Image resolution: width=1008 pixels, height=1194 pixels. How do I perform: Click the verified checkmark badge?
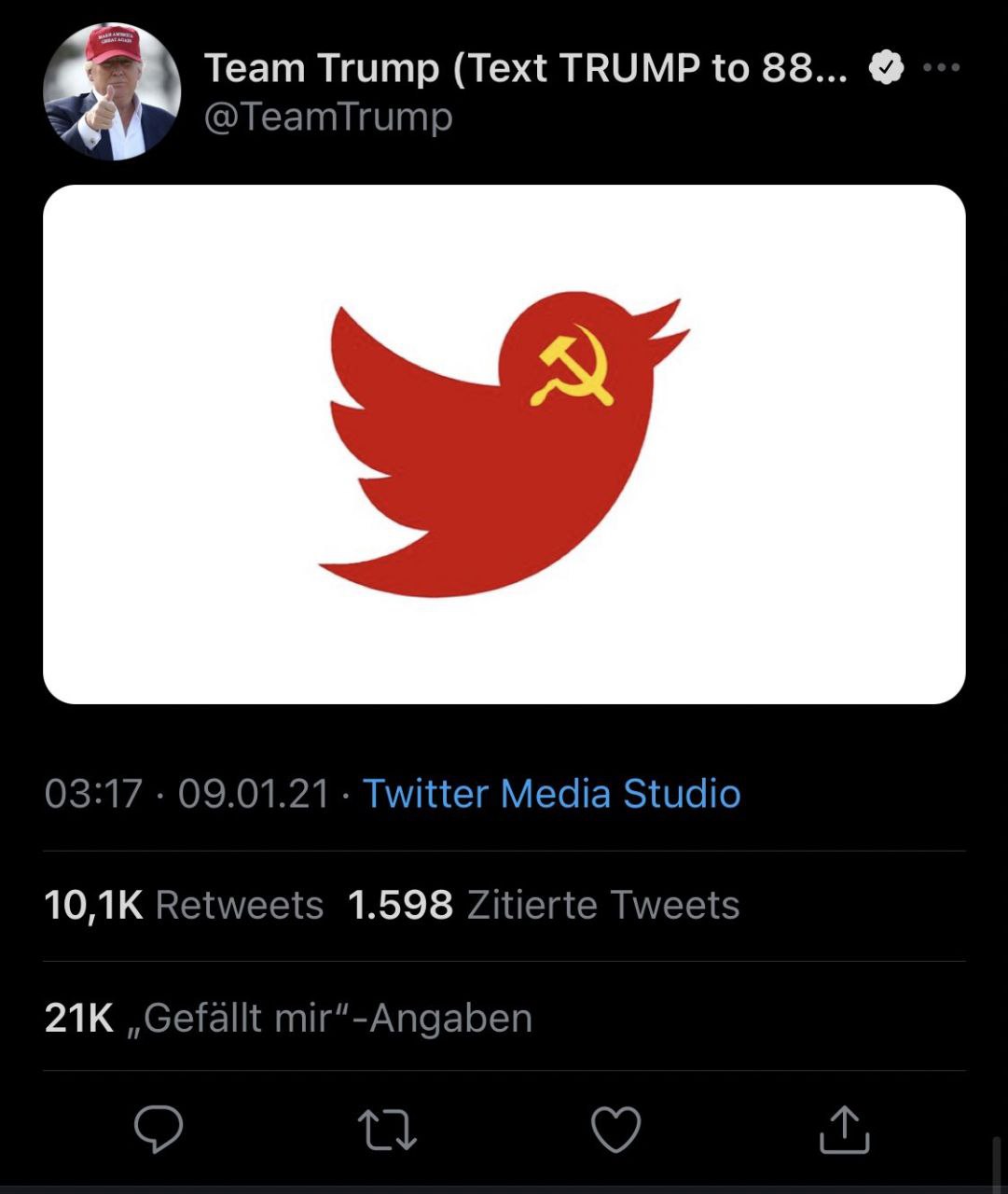pos(886,68)
